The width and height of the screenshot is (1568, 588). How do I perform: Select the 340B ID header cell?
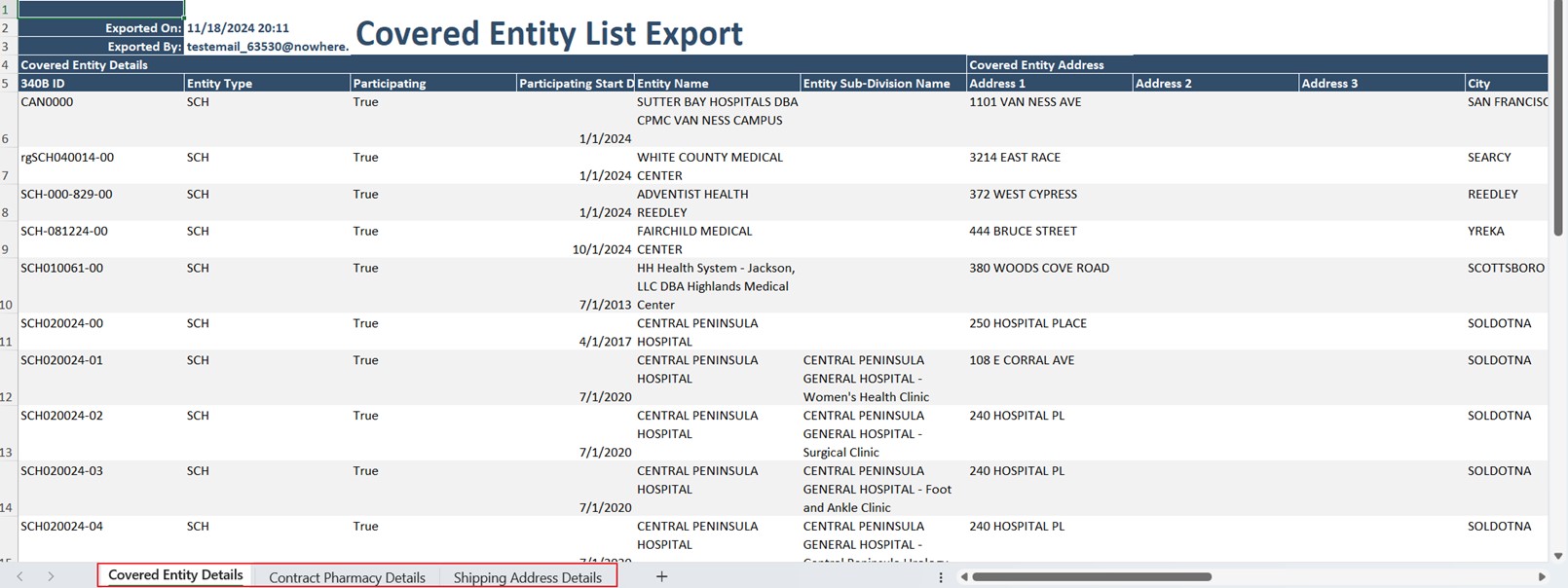tap(100, 84)
